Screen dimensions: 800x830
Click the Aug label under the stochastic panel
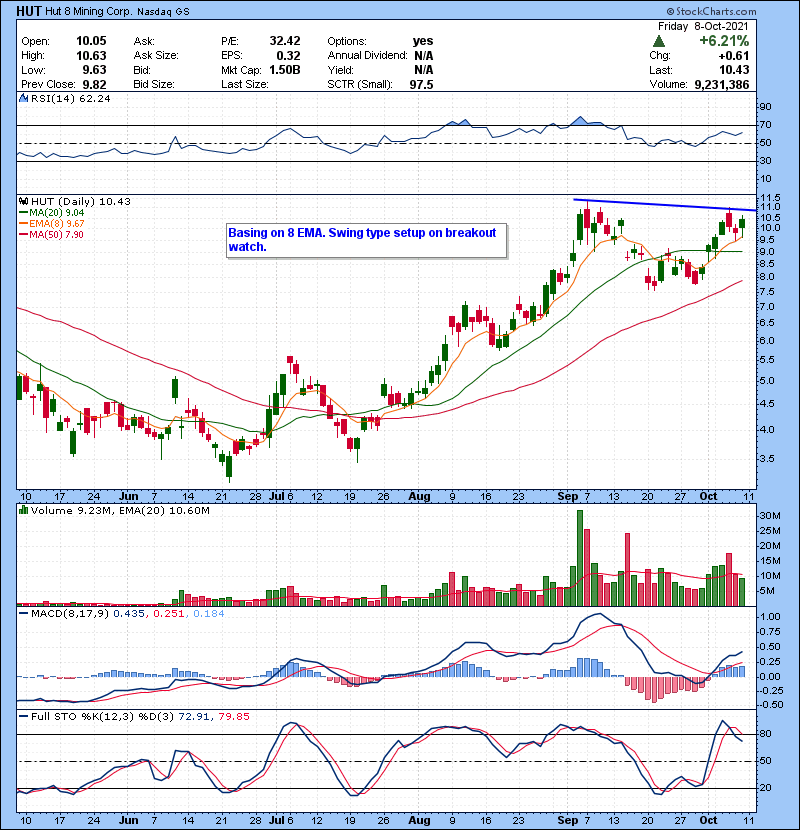point(419,820)
